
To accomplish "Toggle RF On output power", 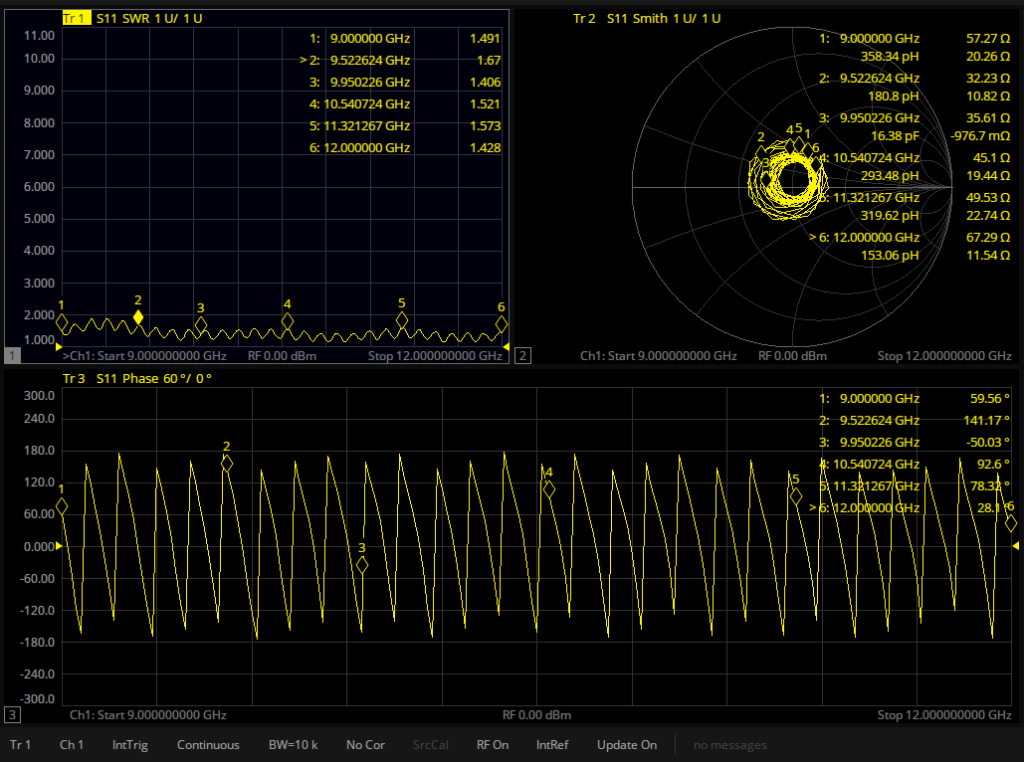I will pos(492,744).
